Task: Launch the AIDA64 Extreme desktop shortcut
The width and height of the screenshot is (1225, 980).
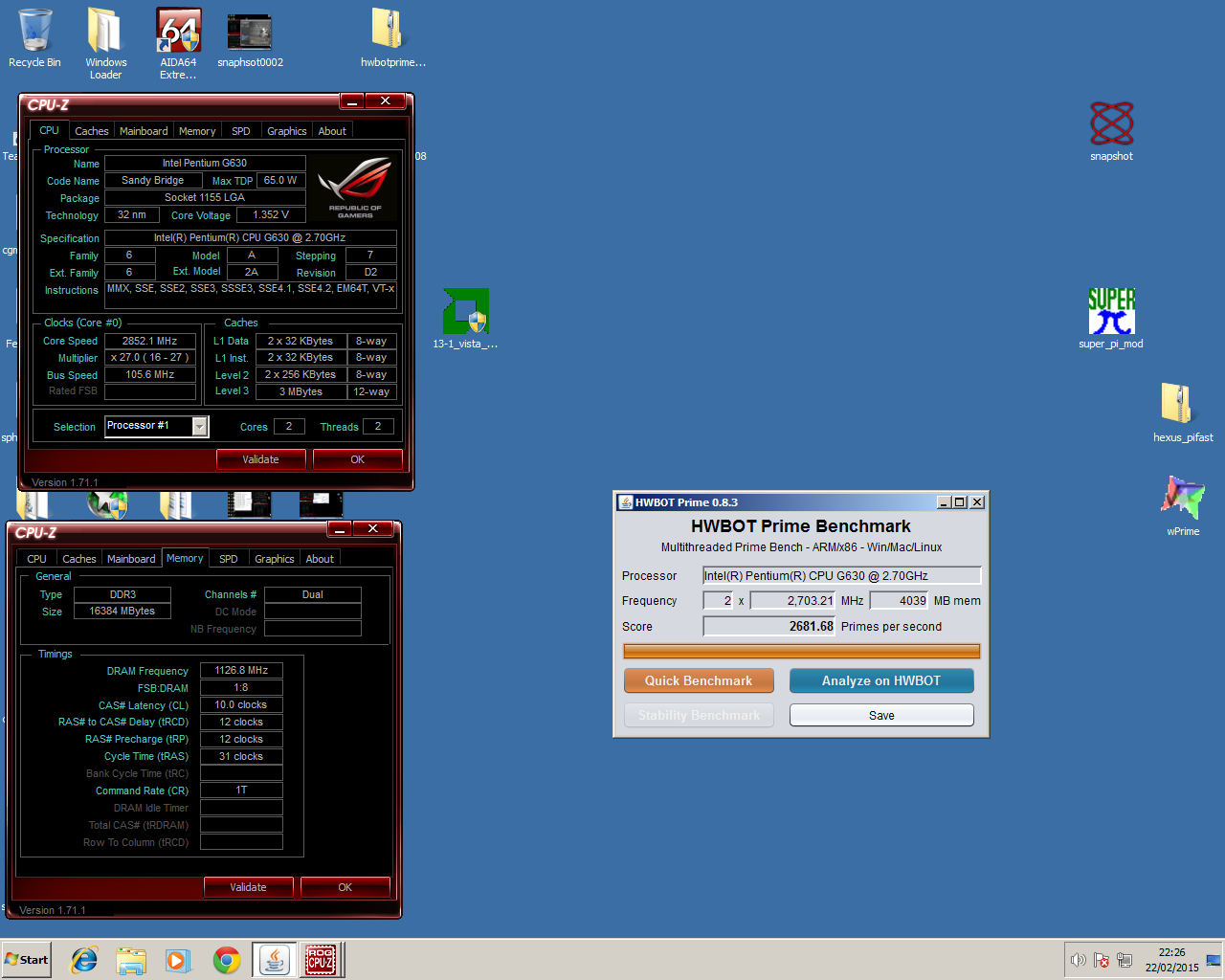Action: [x=178, y=43]
